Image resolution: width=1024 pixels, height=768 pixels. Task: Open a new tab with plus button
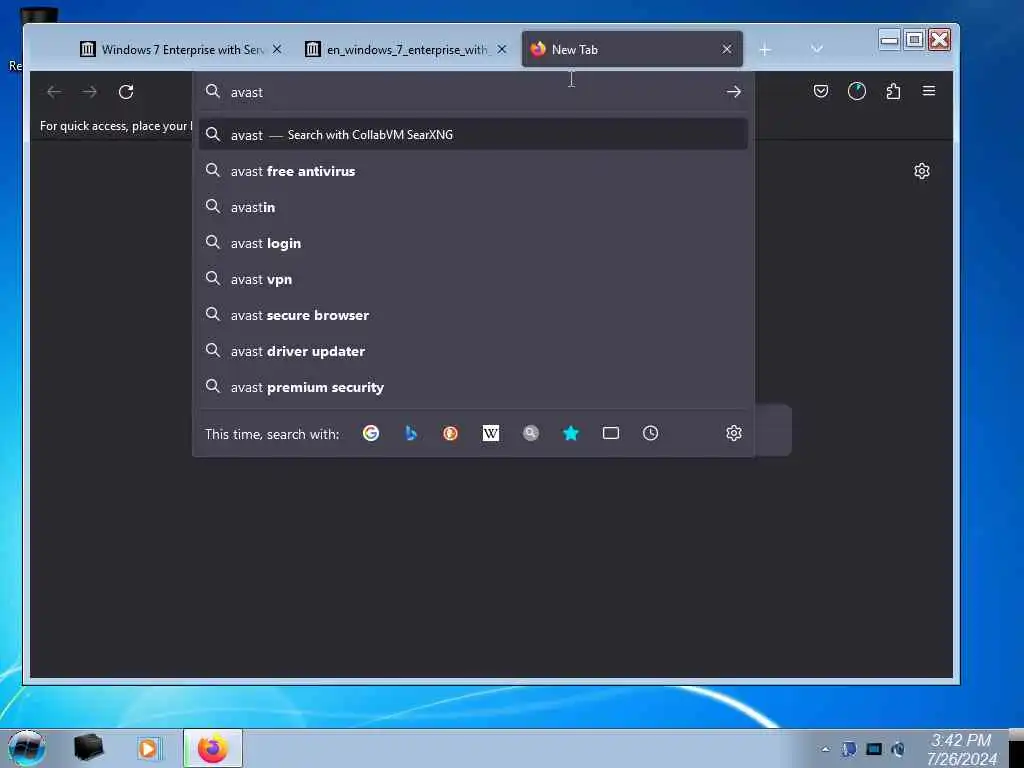[765, 50]
